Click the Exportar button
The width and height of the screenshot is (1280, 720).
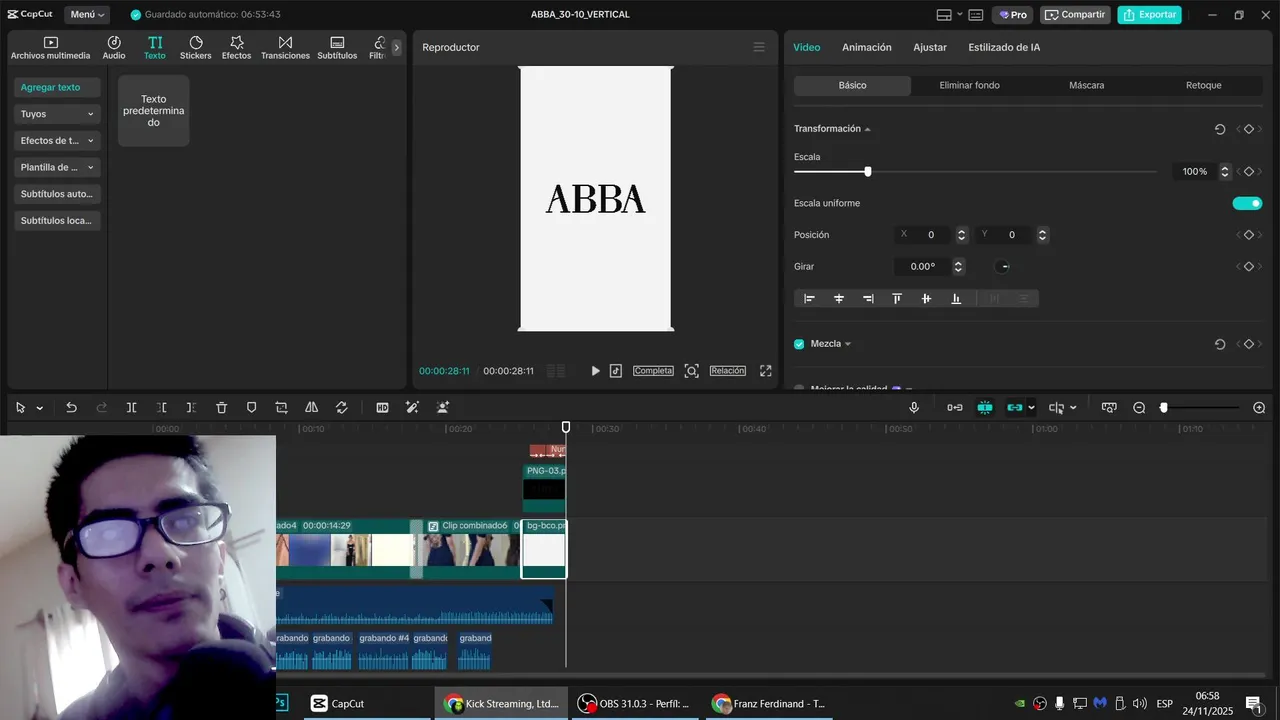click(1150, 15)
